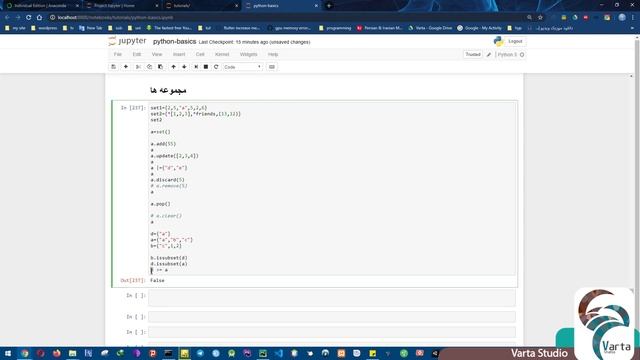
Task: Save notebook with the floppy disk icon
Action: point(113,67)
